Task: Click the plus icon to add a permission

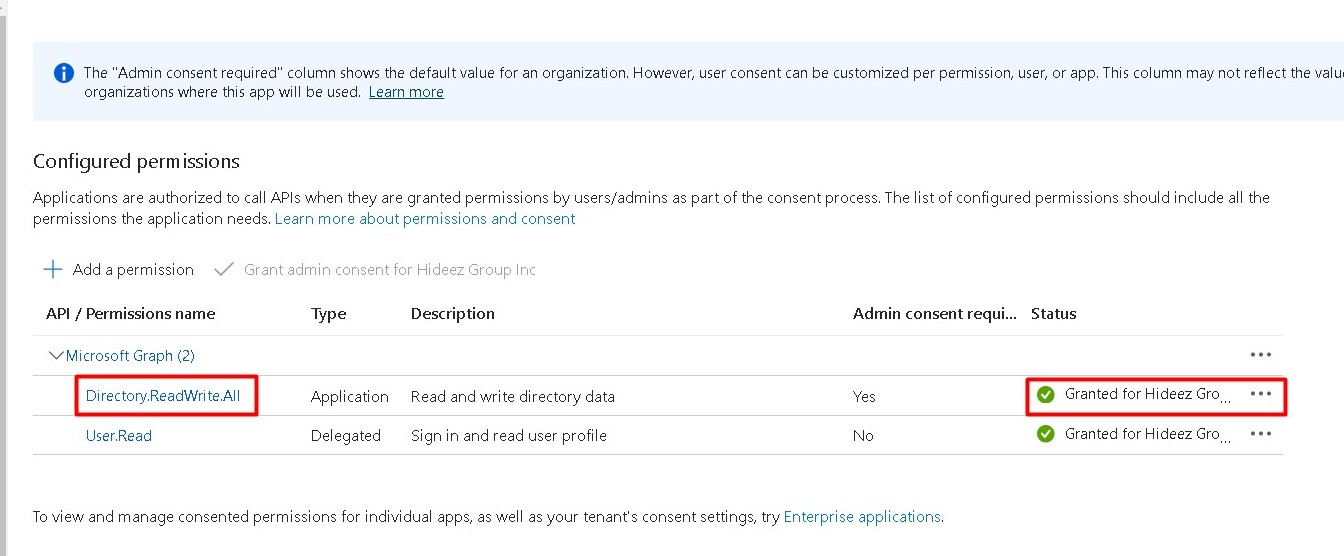Action: click(x=53, y=270)
